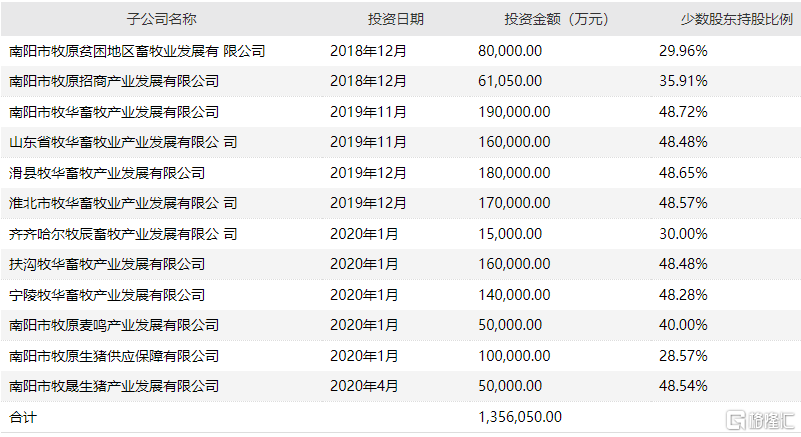
Task: Click the amount 61,050.00
Action: [x=510, y=81]
